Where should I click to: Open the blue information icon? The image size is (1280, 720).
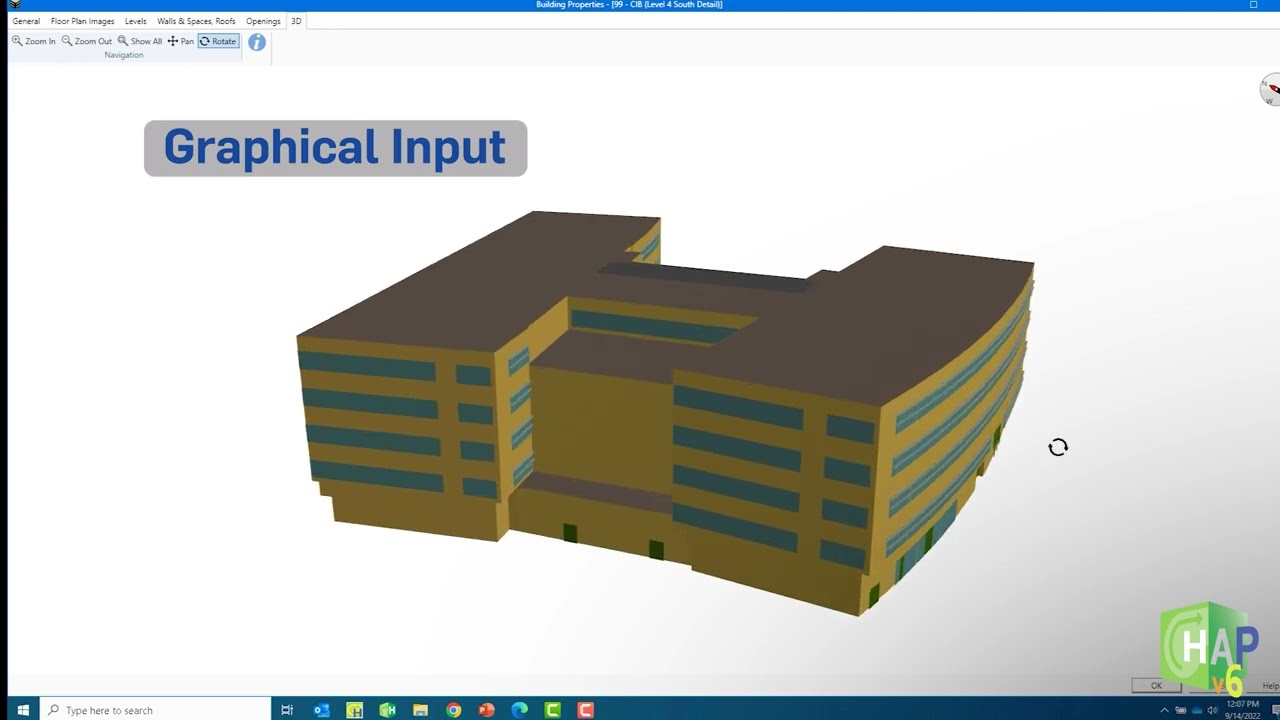[x=257, y=42]
